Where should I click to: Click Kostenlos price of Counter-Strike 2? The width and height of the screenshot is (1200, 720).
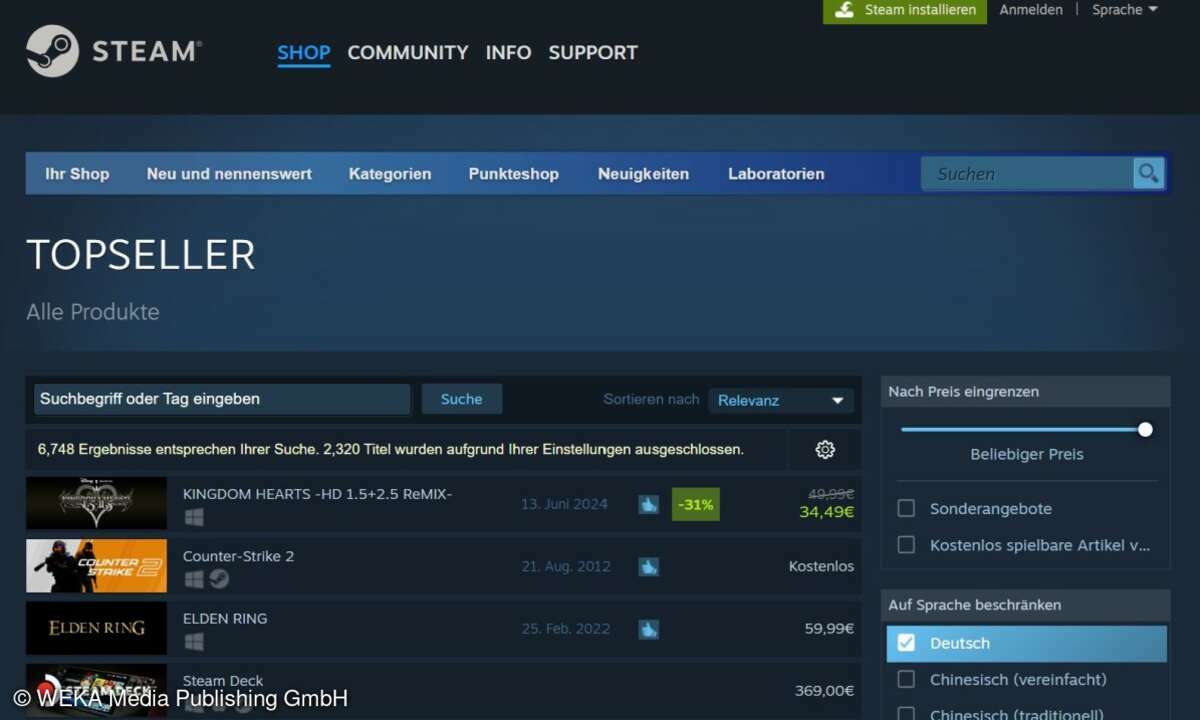[821, 566]
